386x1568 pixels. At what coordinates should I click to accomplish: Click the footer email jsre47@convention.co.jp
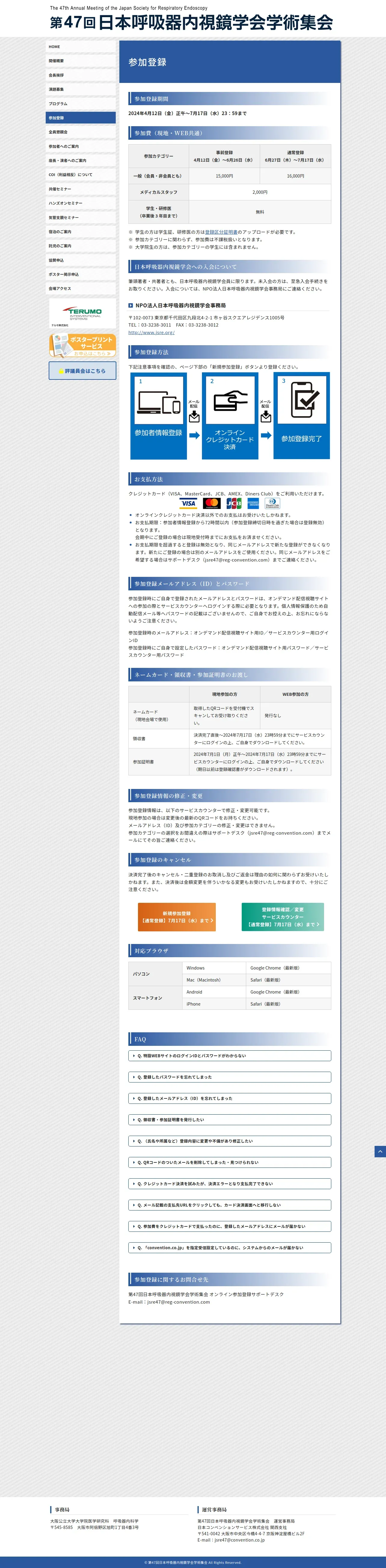[x=239, y=1539]
